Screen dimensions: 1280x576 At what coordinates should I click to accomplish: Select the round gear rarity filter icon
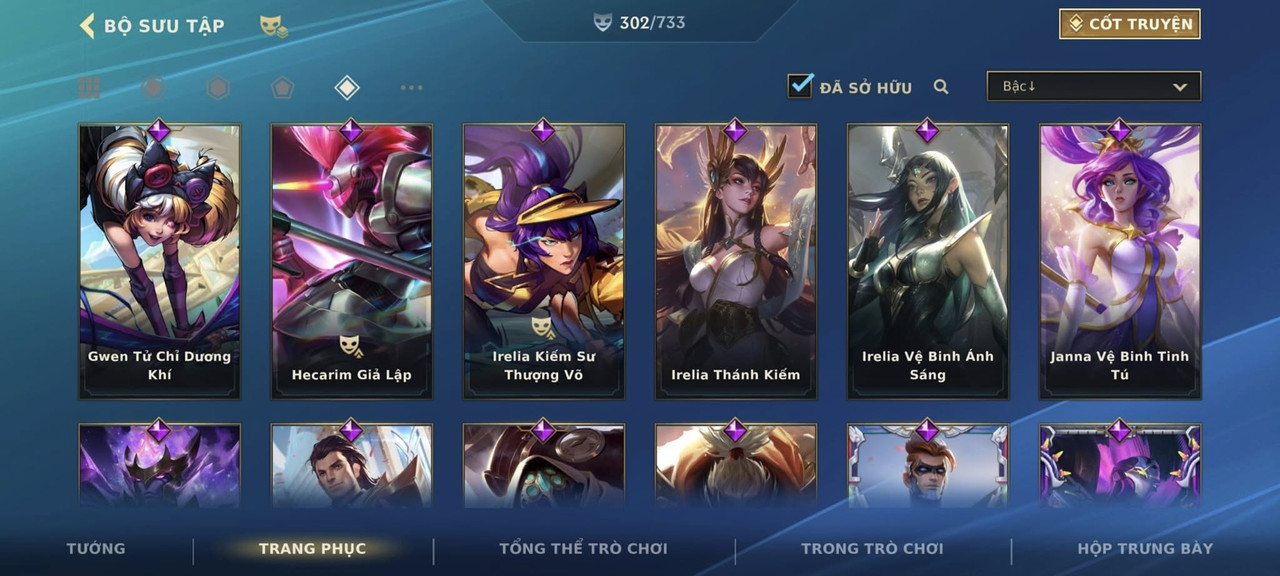[x=153, y=88]
